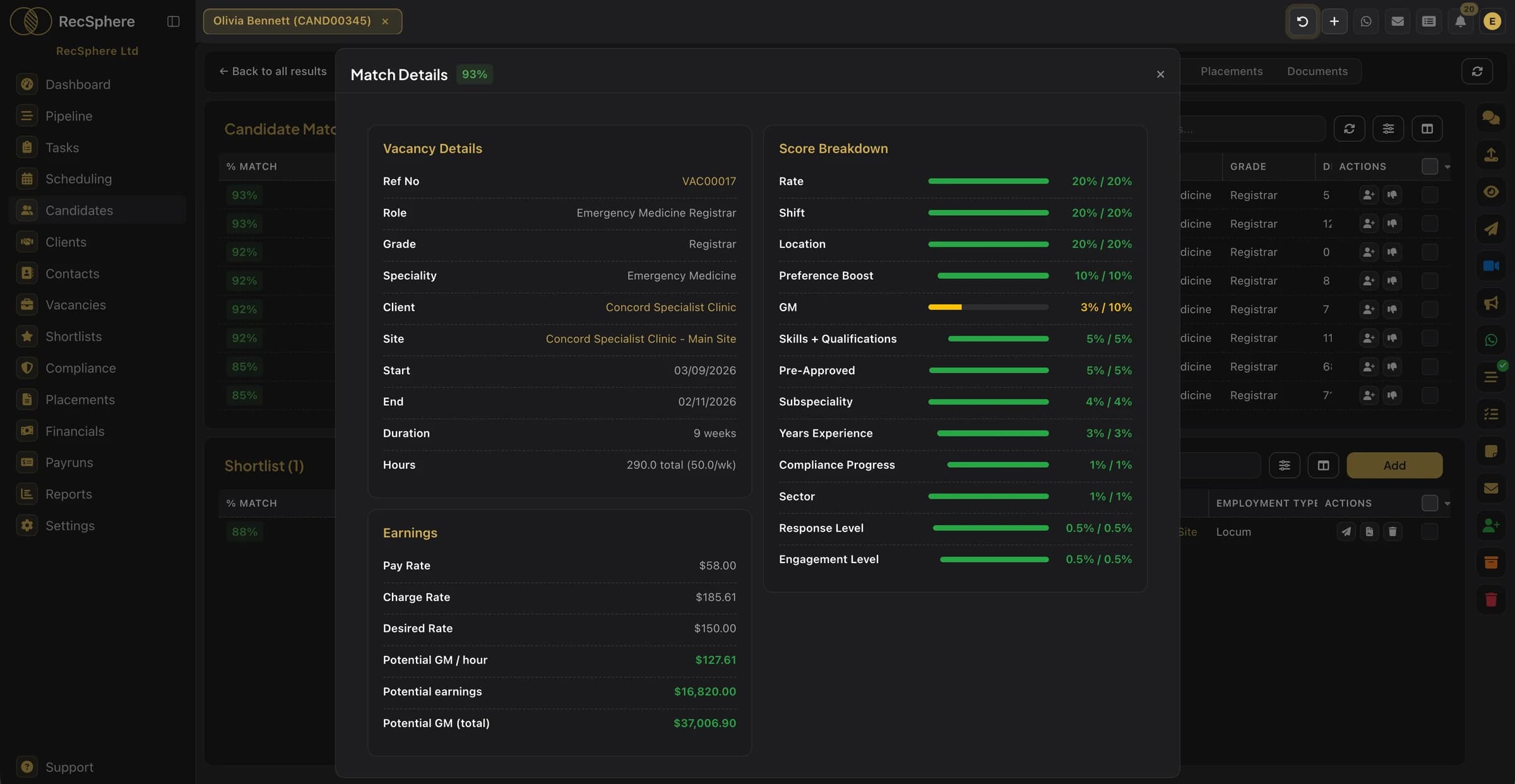Tick checkbox in last Registrar row
Screen dimensions: 1515x784
tap(1430, 395)
